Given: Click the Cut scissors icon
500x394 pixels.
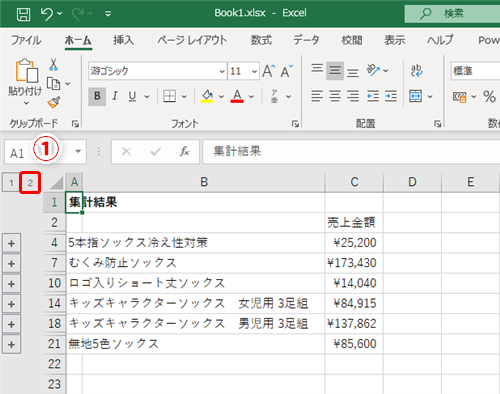Looking at the screenshot, I should (53, 64).
